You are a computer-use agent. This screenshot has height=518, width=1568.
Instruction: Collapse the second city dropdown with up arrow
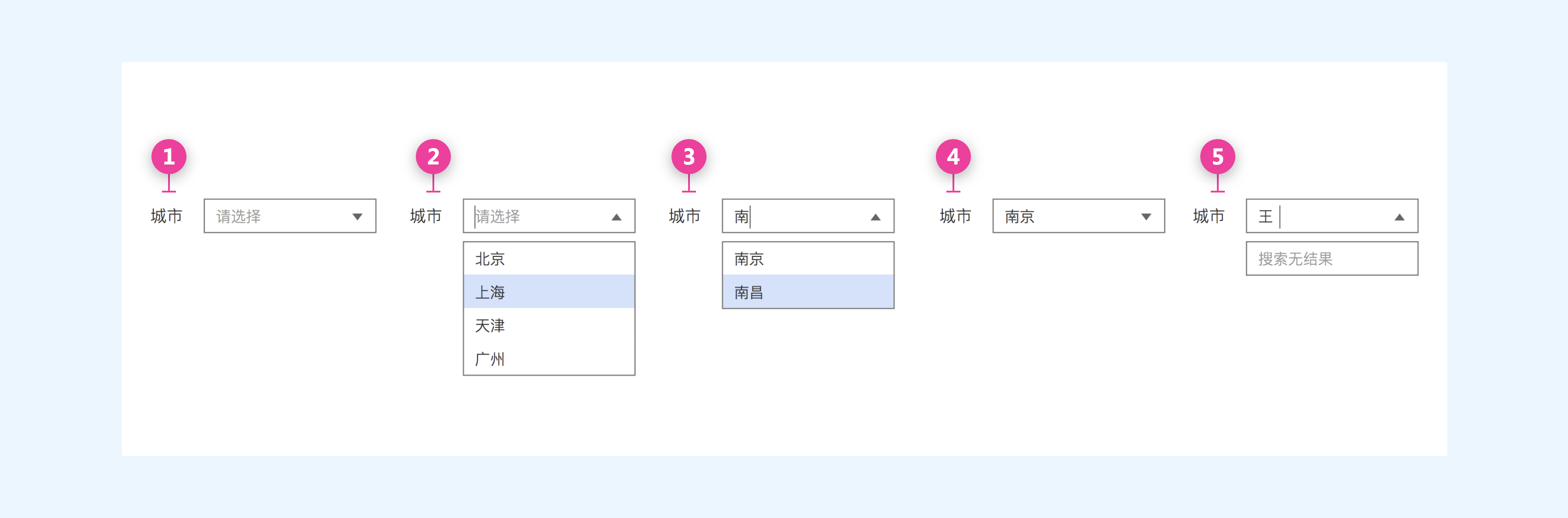(616, 217)
